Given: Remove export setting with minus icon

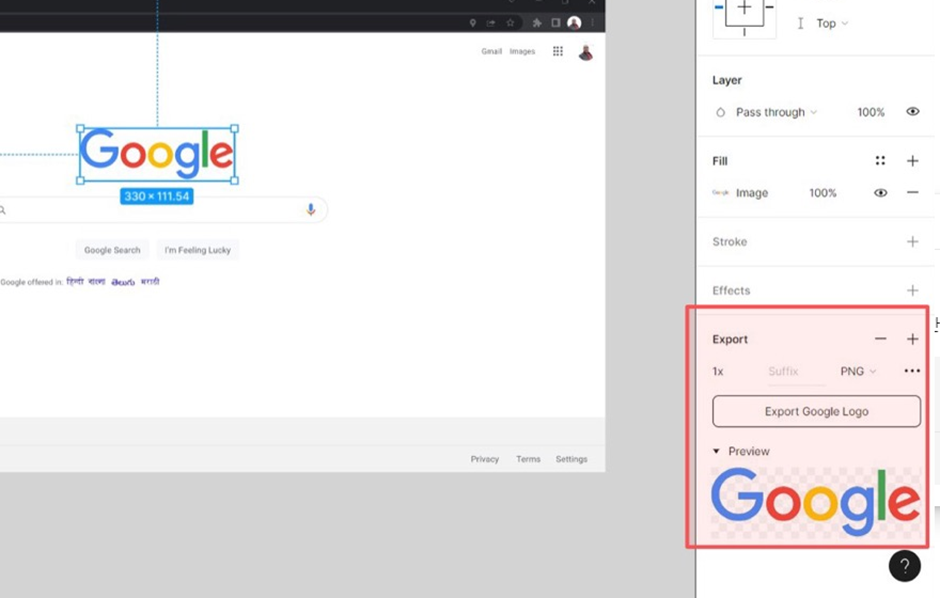Looking at the screenshot, I should 880,339.
